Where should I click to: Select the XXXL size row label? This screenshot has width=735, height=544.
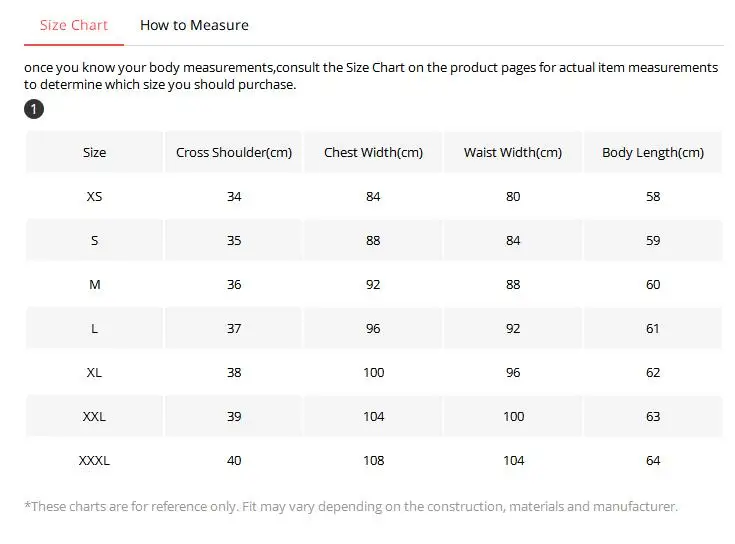[94, 461]
